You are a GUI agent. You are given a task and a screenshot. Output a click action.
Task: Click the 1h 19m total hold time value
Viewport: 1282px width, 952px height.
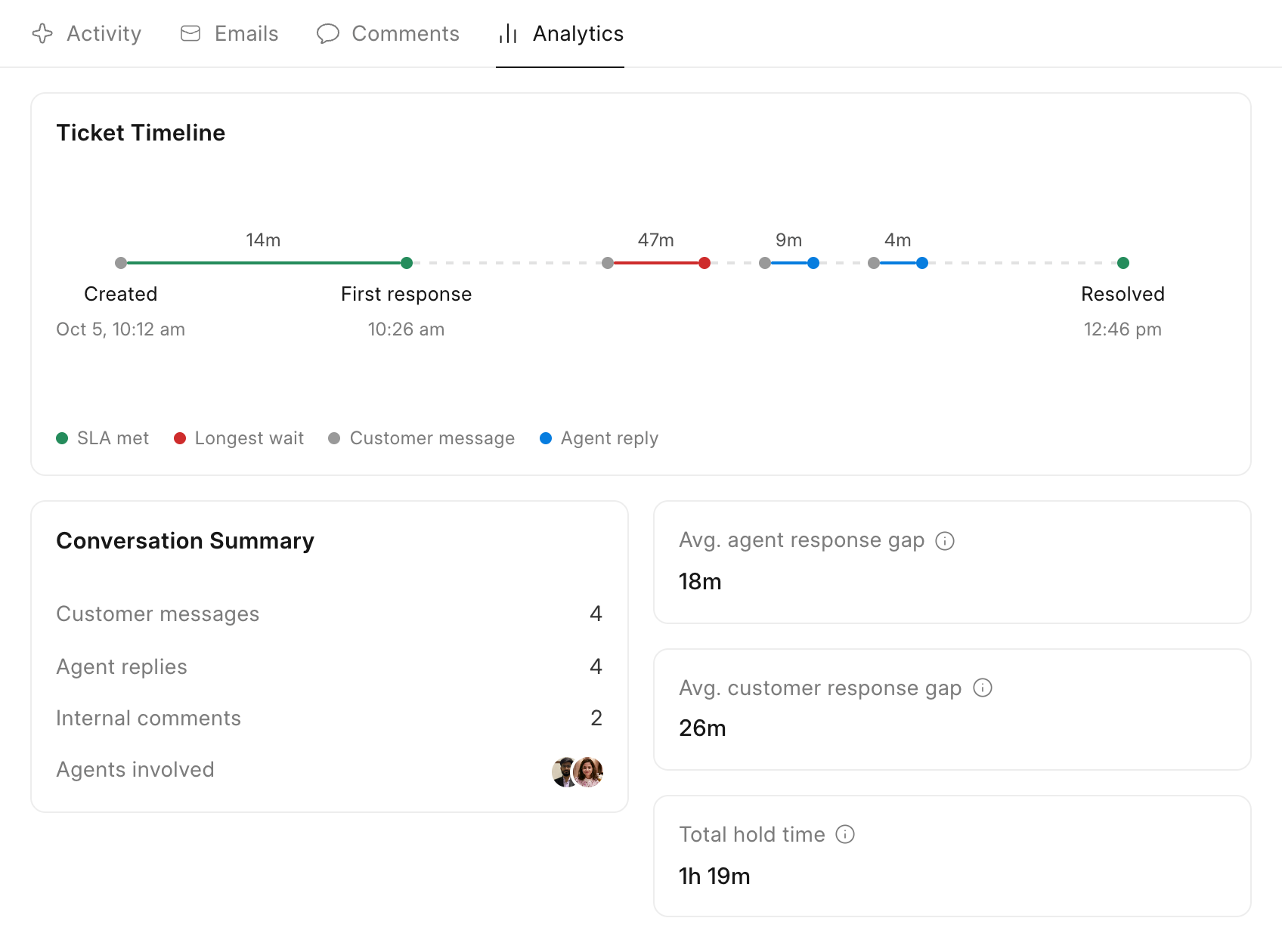tap(715, 876)
